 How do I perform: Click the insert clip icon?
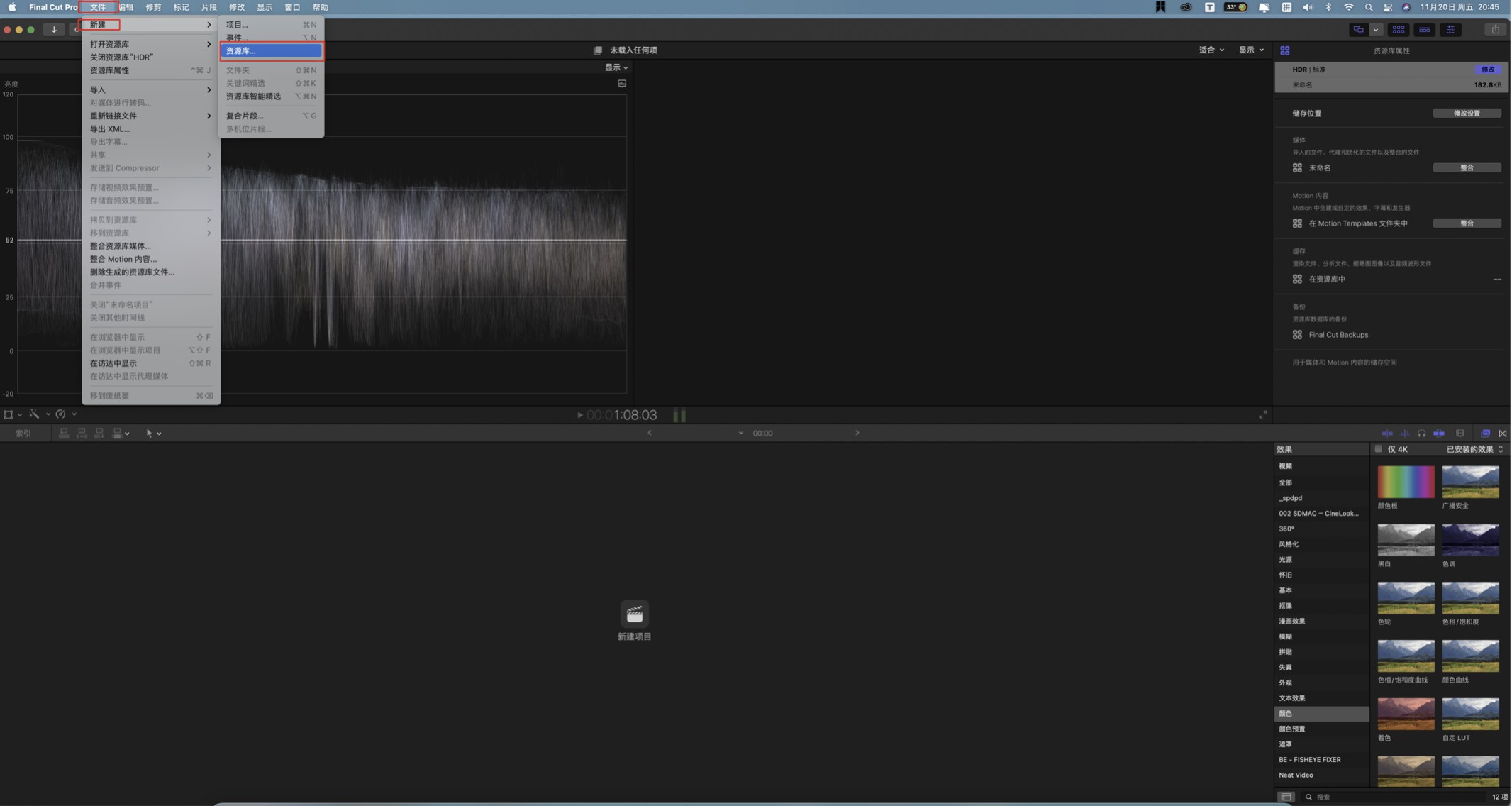click(82, 434)
